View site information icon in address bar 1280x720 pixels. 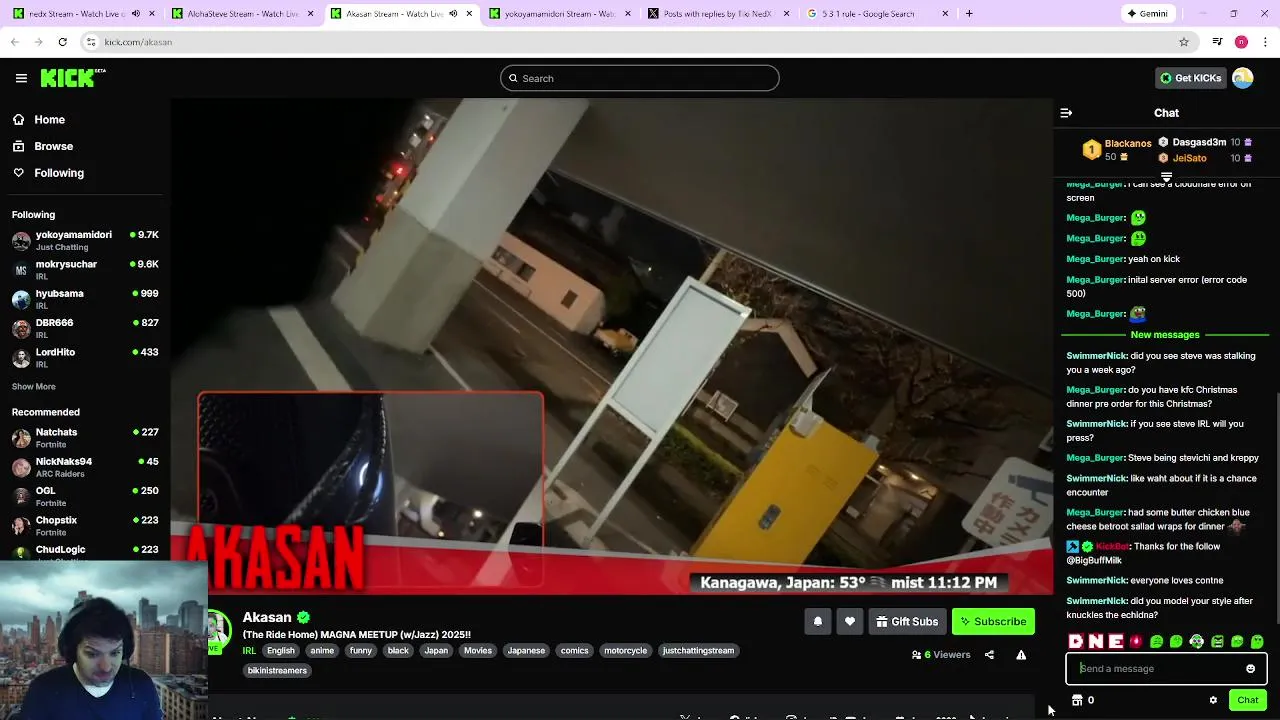90,42
